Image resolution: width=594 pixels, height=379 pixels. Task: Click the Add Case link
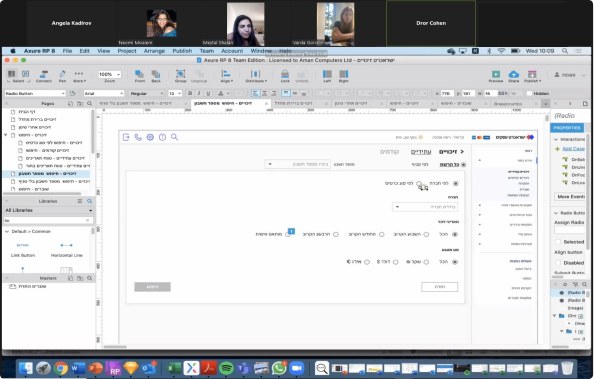pyautogui.click(x=573, y=149)
